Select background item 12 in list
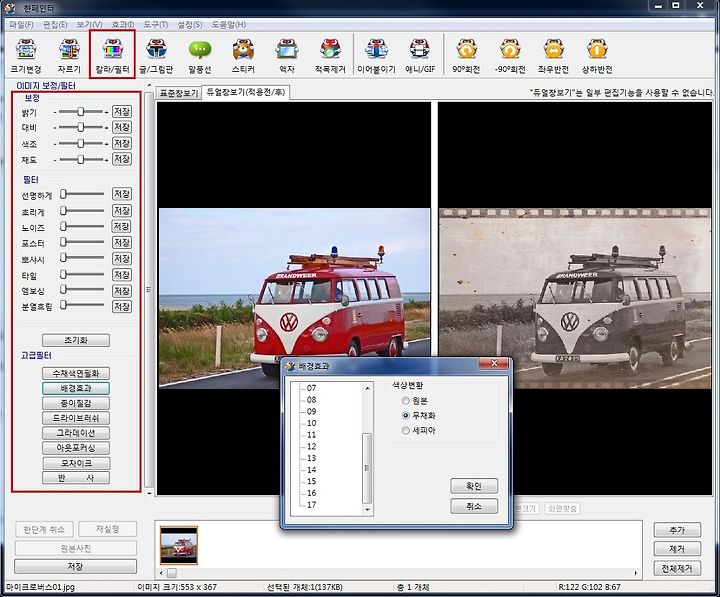Image resolution: width=720 pixels, height=597 pixels. pos(311,446)
